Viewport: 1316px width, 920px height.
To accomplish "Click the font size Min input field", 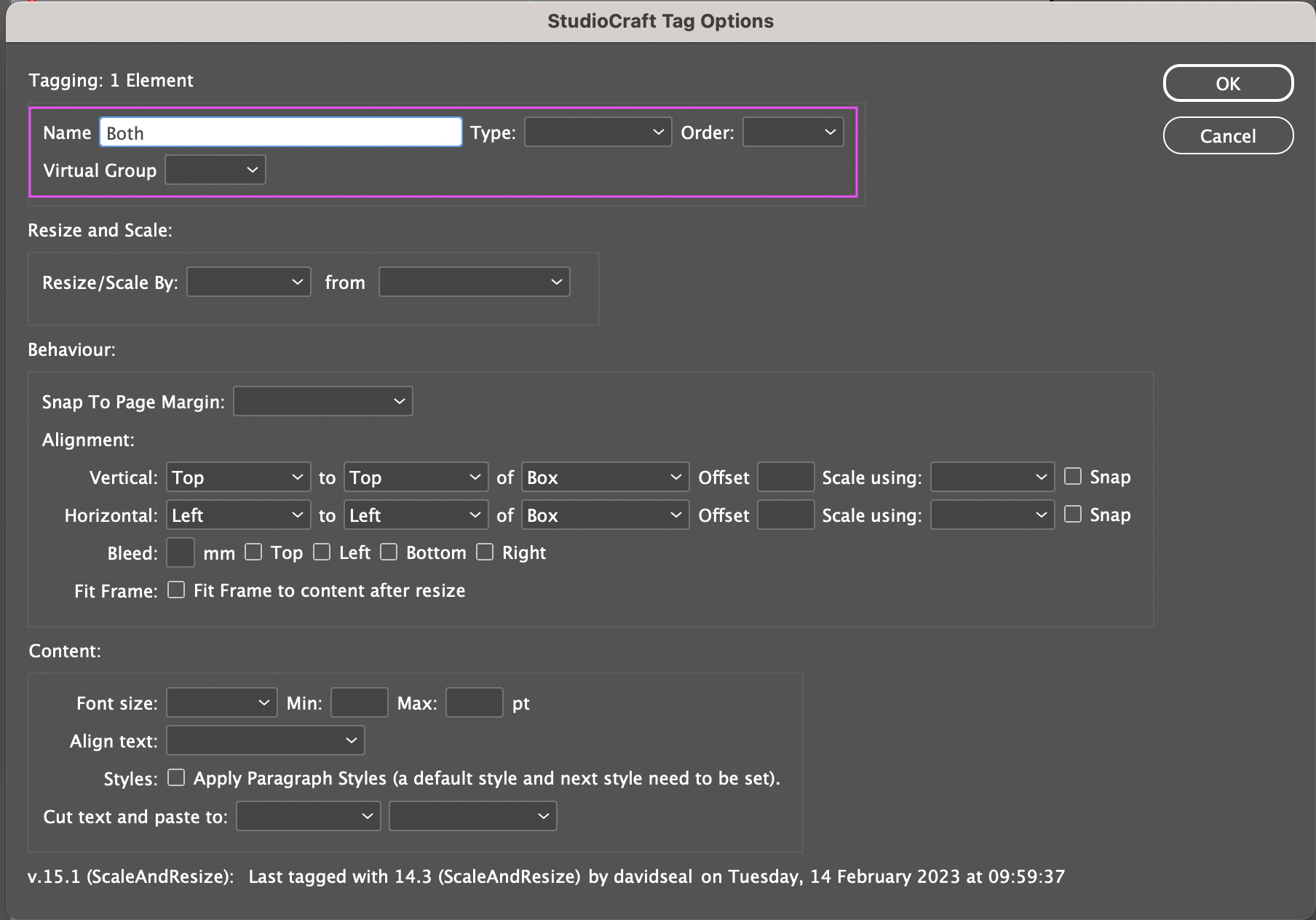I will (x=360, y=703).
